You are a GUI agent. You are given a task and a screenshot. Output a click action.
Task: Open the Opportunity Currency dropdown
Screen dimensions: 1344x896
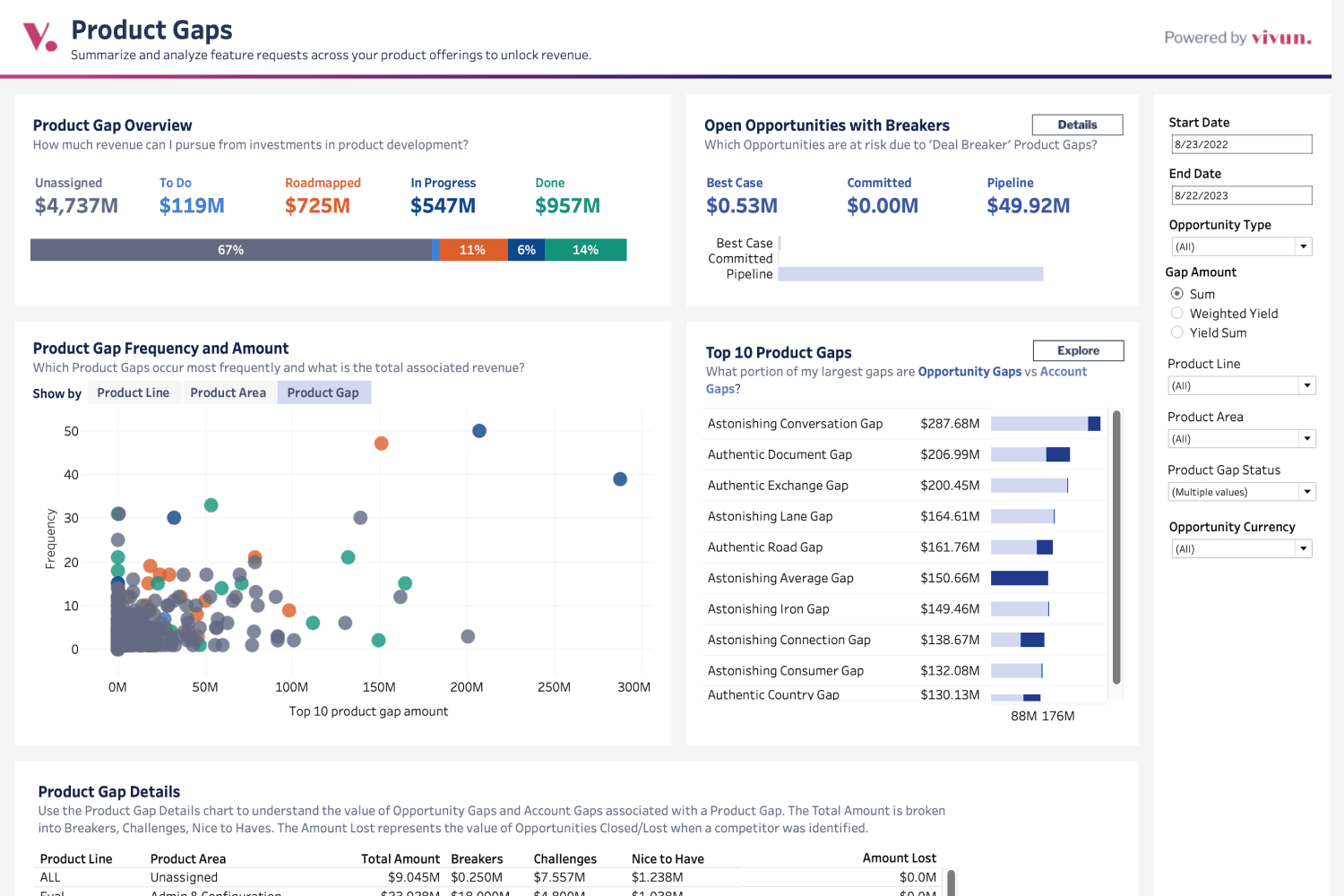(x=1242, y=548)
